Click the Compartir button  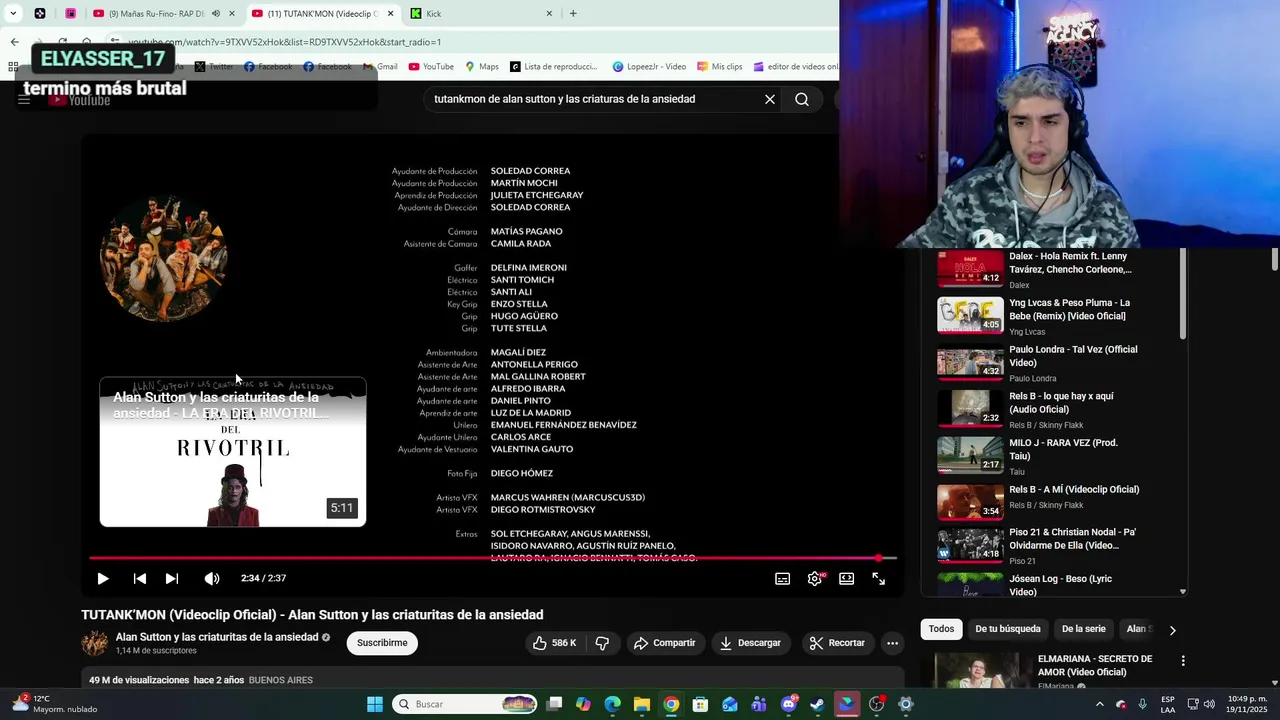tap(665, 643)
